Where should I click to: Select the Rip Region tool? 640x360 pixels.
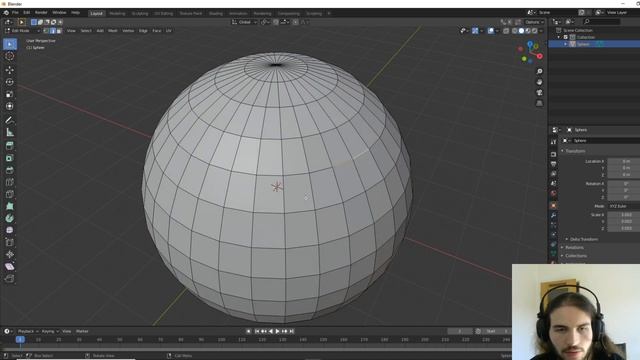point(10,278)
